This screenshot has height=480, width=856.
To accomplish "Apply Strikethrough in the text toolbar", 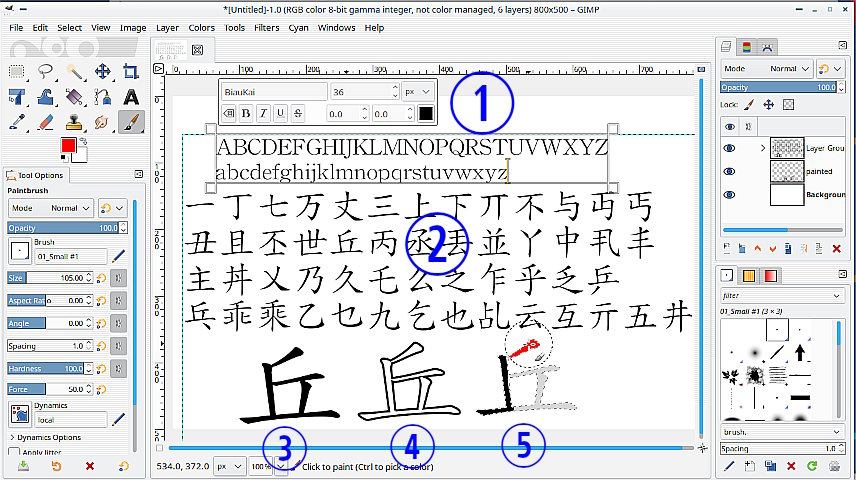I will click(298, 113).
